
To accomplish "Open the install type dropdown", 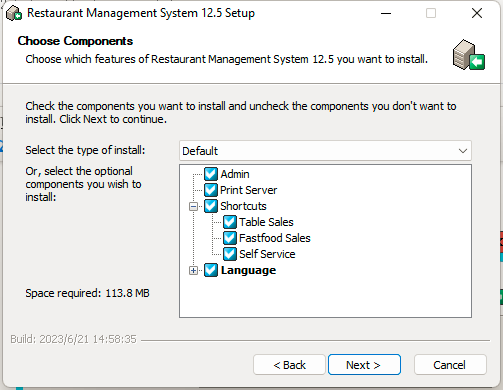I will coord(325,151).
